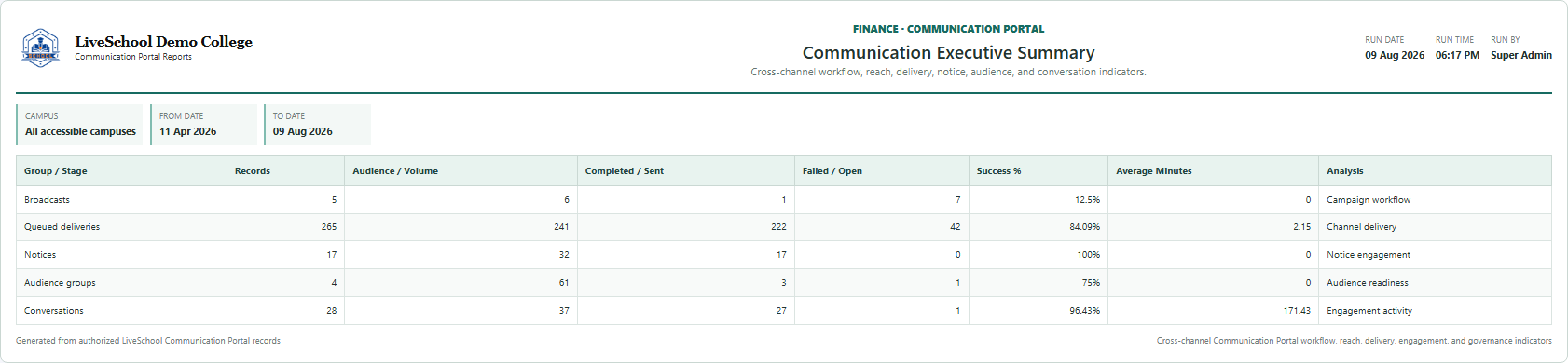The width and height of the screenshot is (1568, 364).
Task: Click Queued deliveries records value 265
Action: point(328,227)
